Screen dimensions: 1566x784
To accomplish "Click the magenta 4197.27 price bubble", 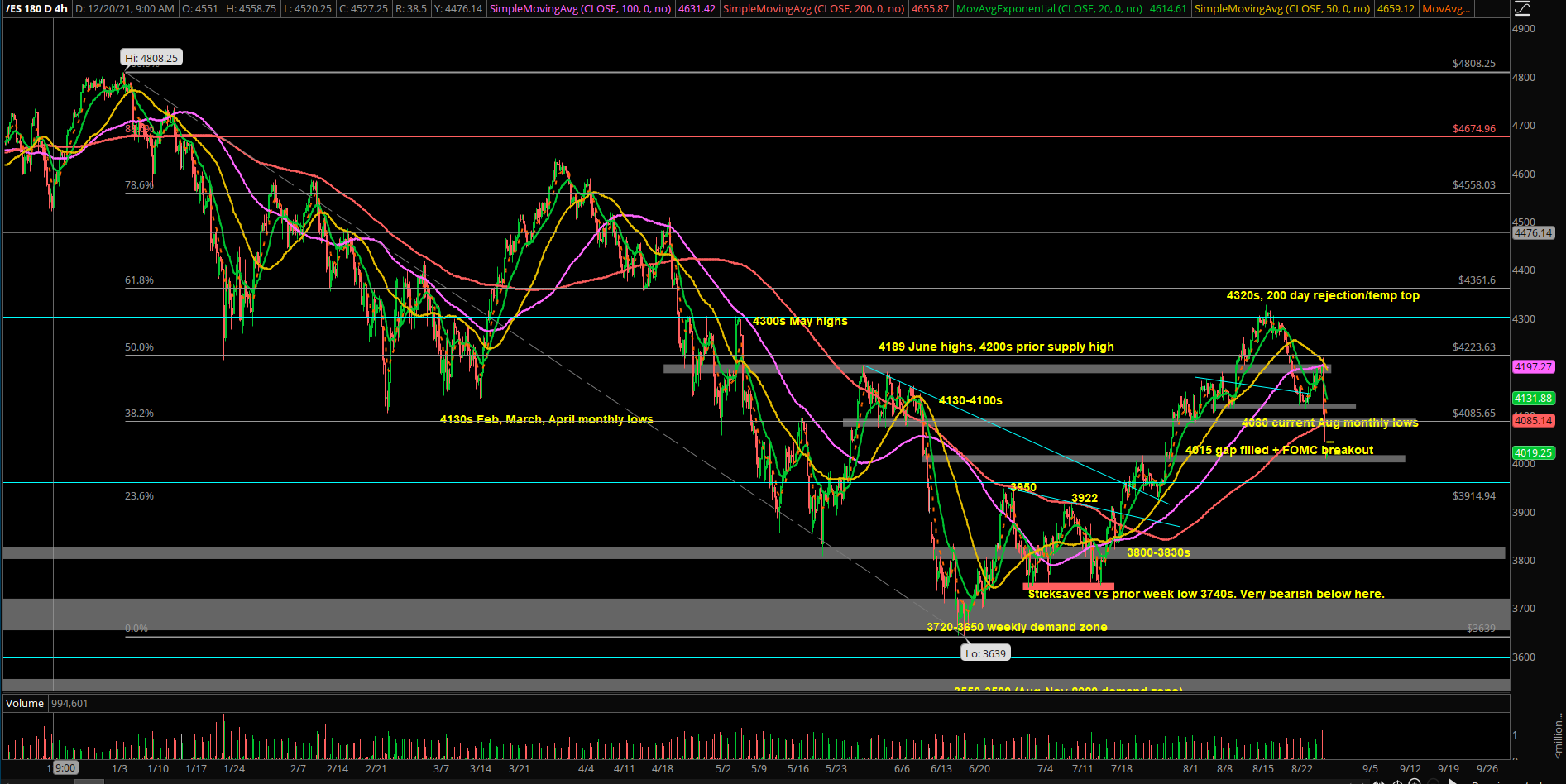I will tap(1533, 366).
